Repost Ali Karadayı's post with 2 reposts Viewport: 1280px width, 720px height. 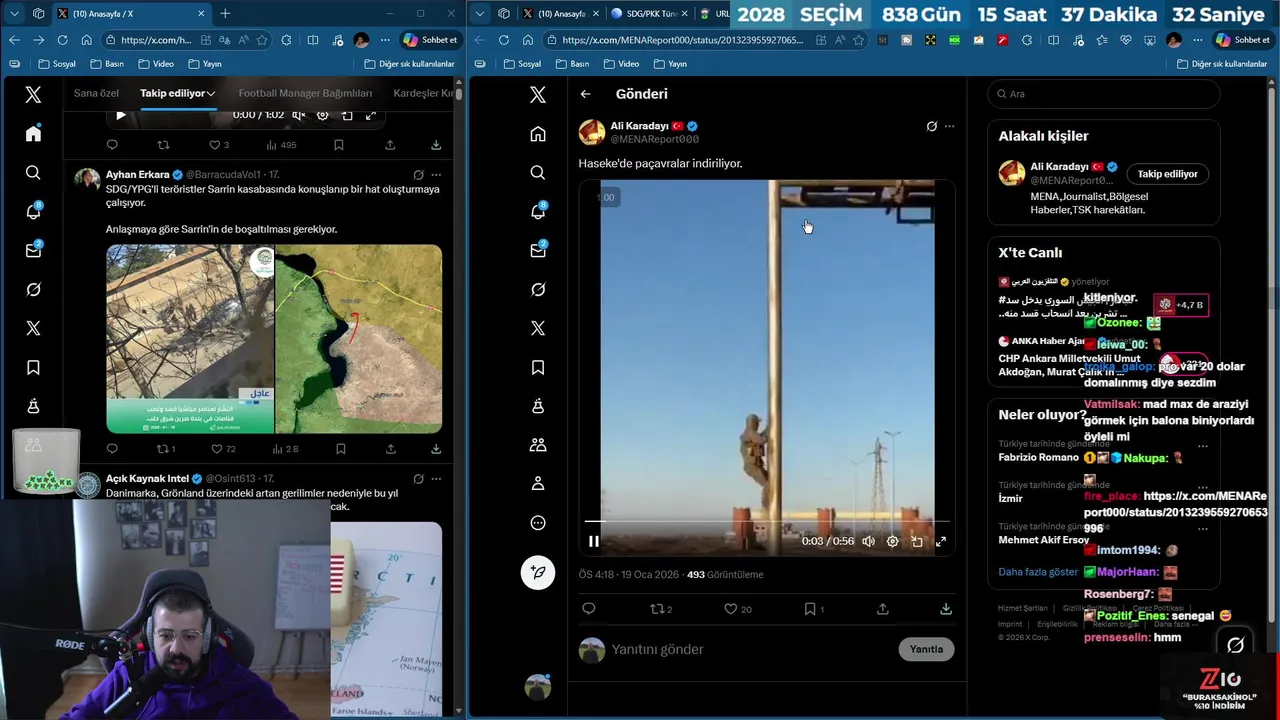point(661,608)
